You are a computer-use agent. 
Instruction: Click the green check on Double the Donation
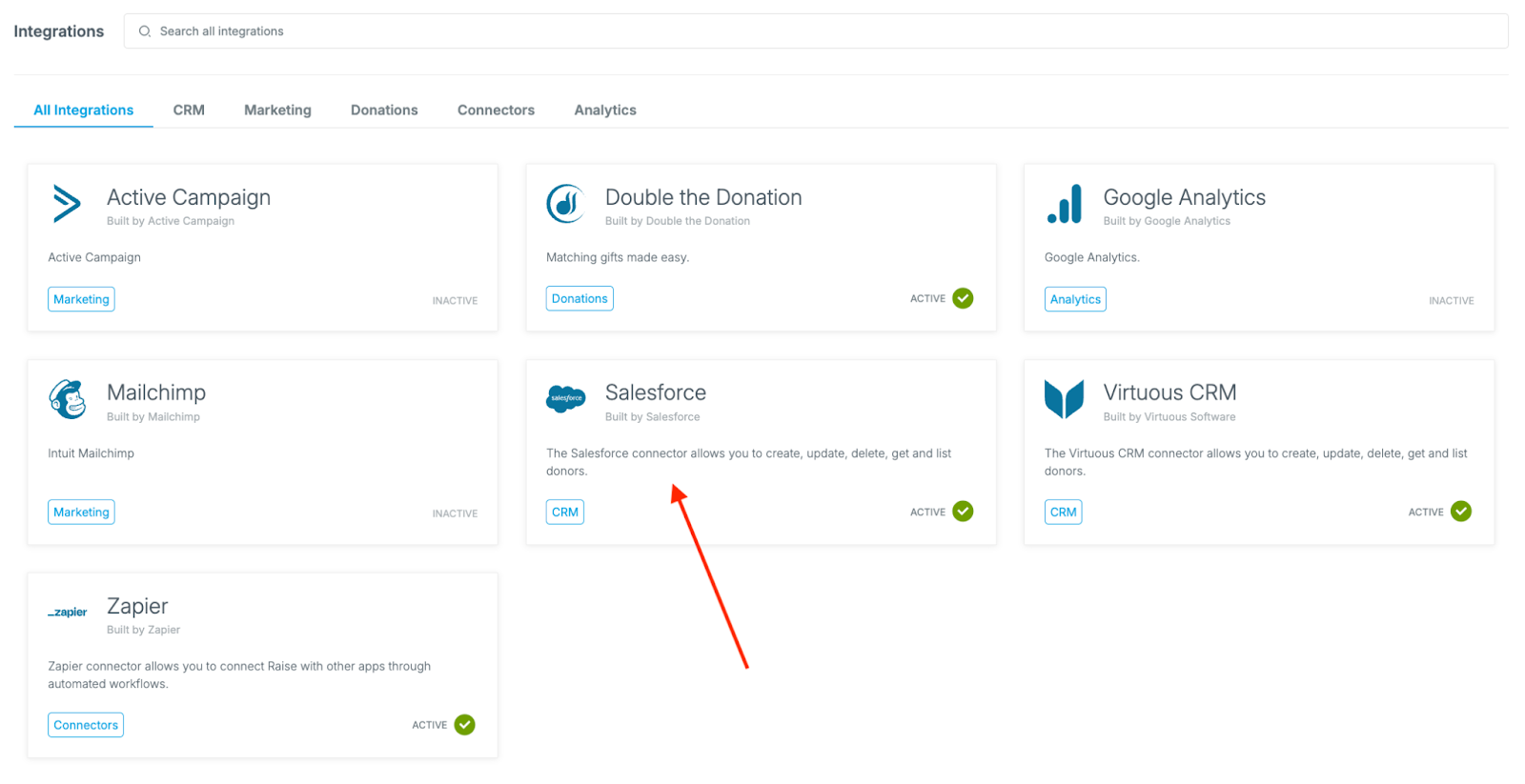click(x=964, y=298)
